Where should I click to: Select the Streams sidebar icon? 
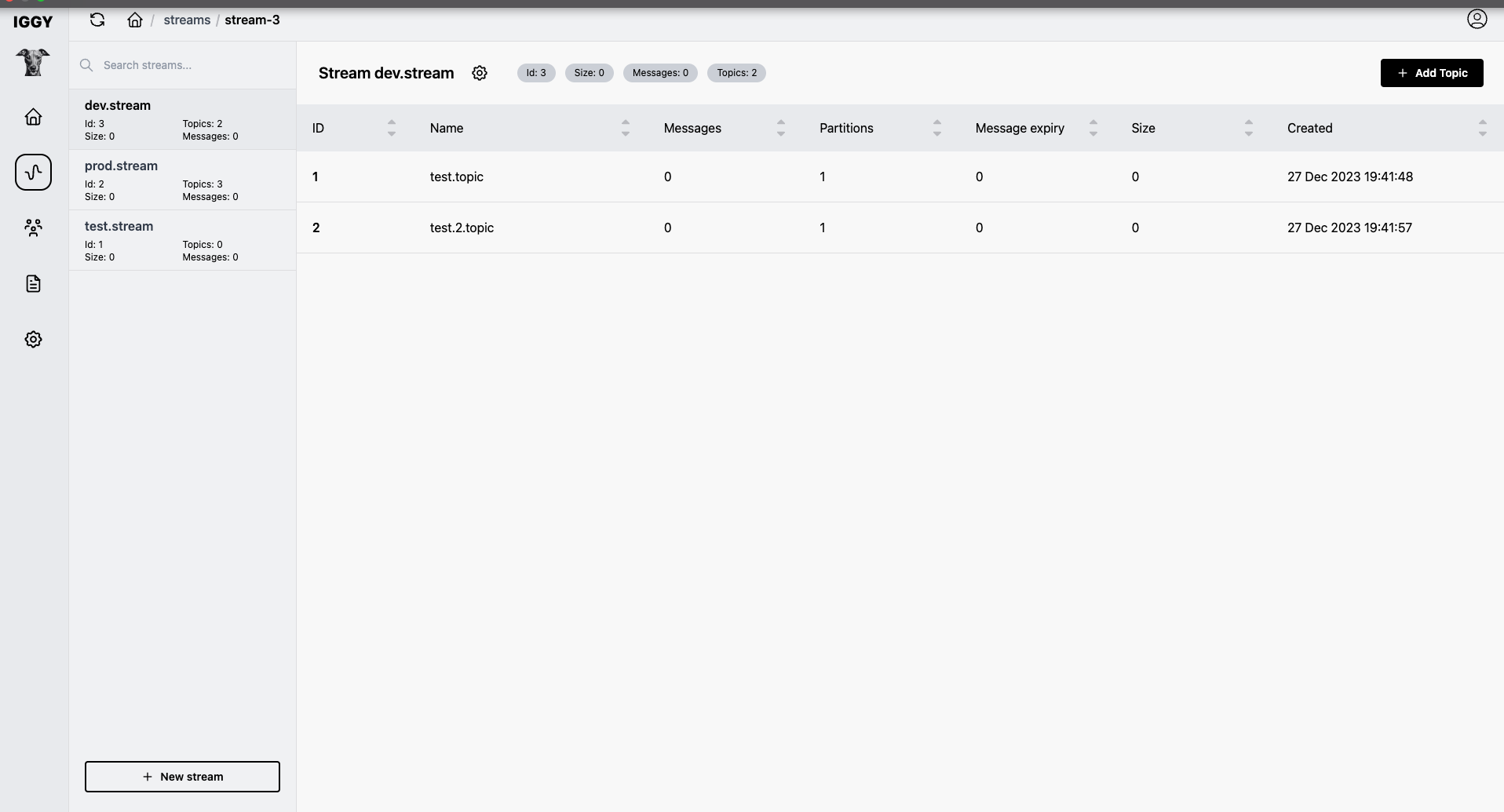33,172
